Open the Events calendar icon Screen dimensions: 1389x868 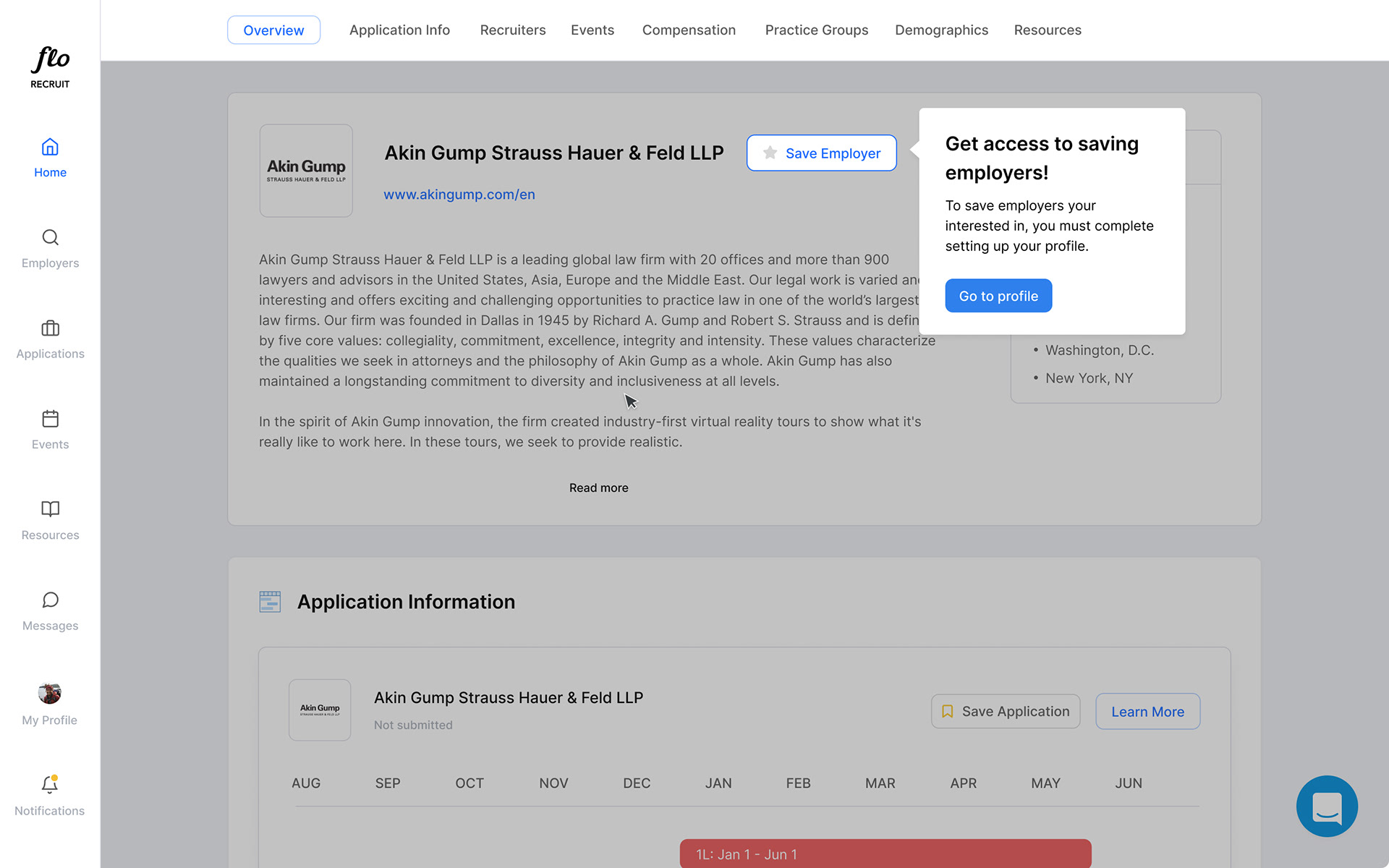pyautogui.click(x=50, y=419)
